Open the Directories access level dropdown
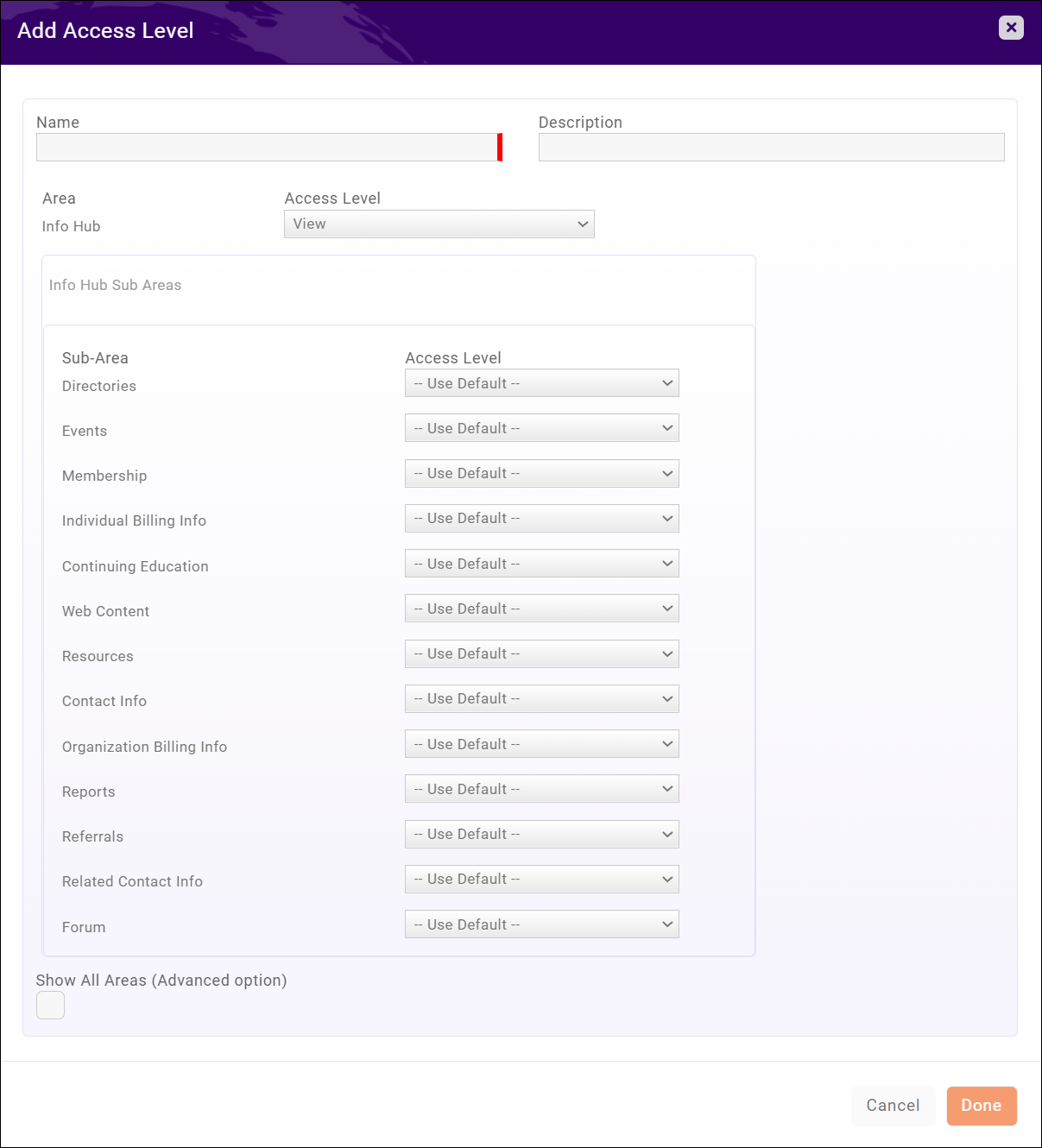Image resolution: width=1042 pixels, height=1148 pixels. click(x=541, y=382)
